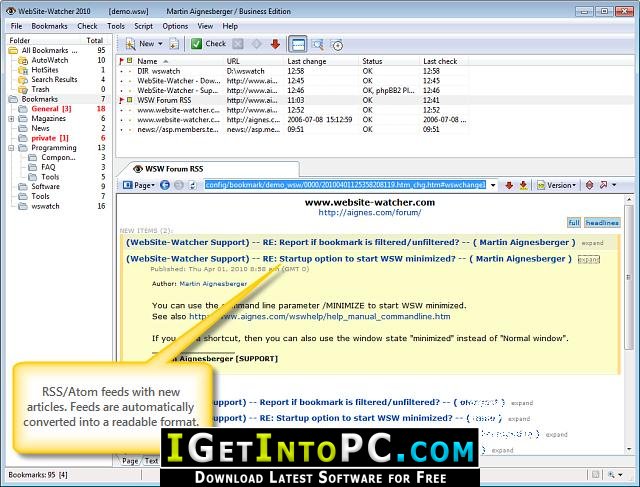Viewport: 640px width, 487px height.
Task: Click the New bookmark star icon
Action: click(130, 44)
